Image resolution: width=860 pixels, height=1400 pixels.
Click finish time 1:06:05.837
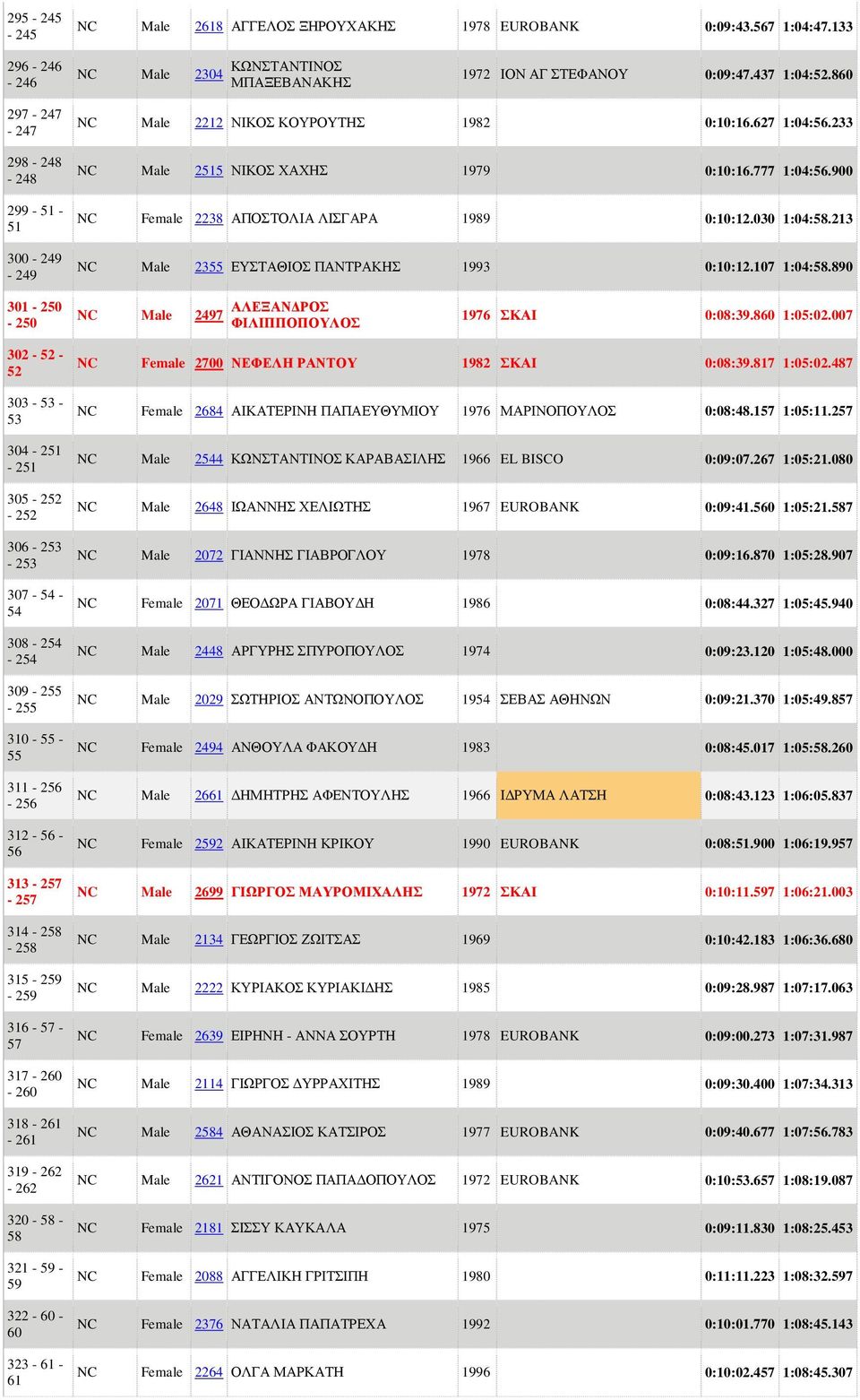pos(818,796)
